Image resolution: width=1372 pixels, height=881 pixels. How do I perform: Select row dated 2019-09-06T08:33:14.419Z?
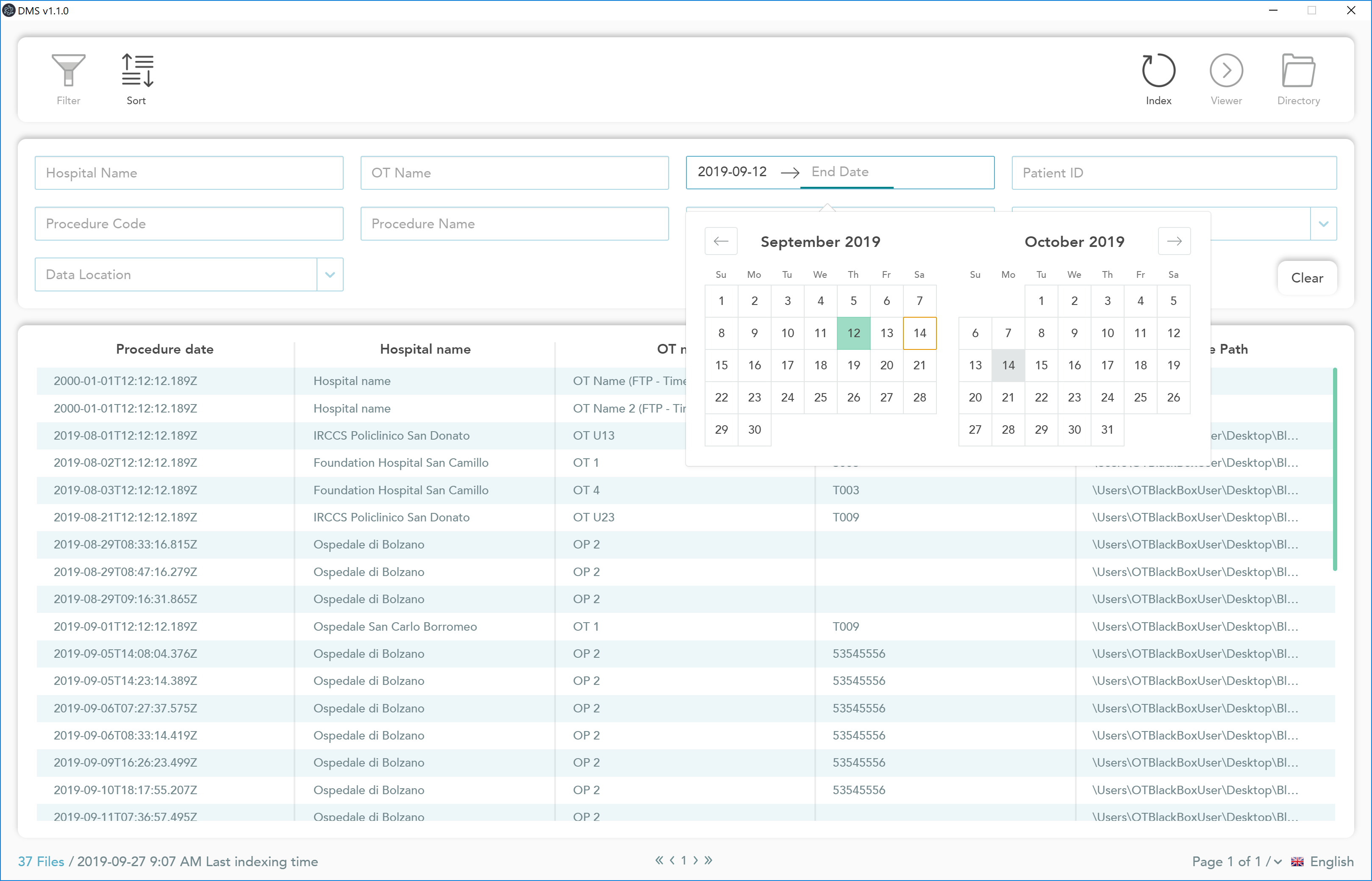[x=686, y=736]
